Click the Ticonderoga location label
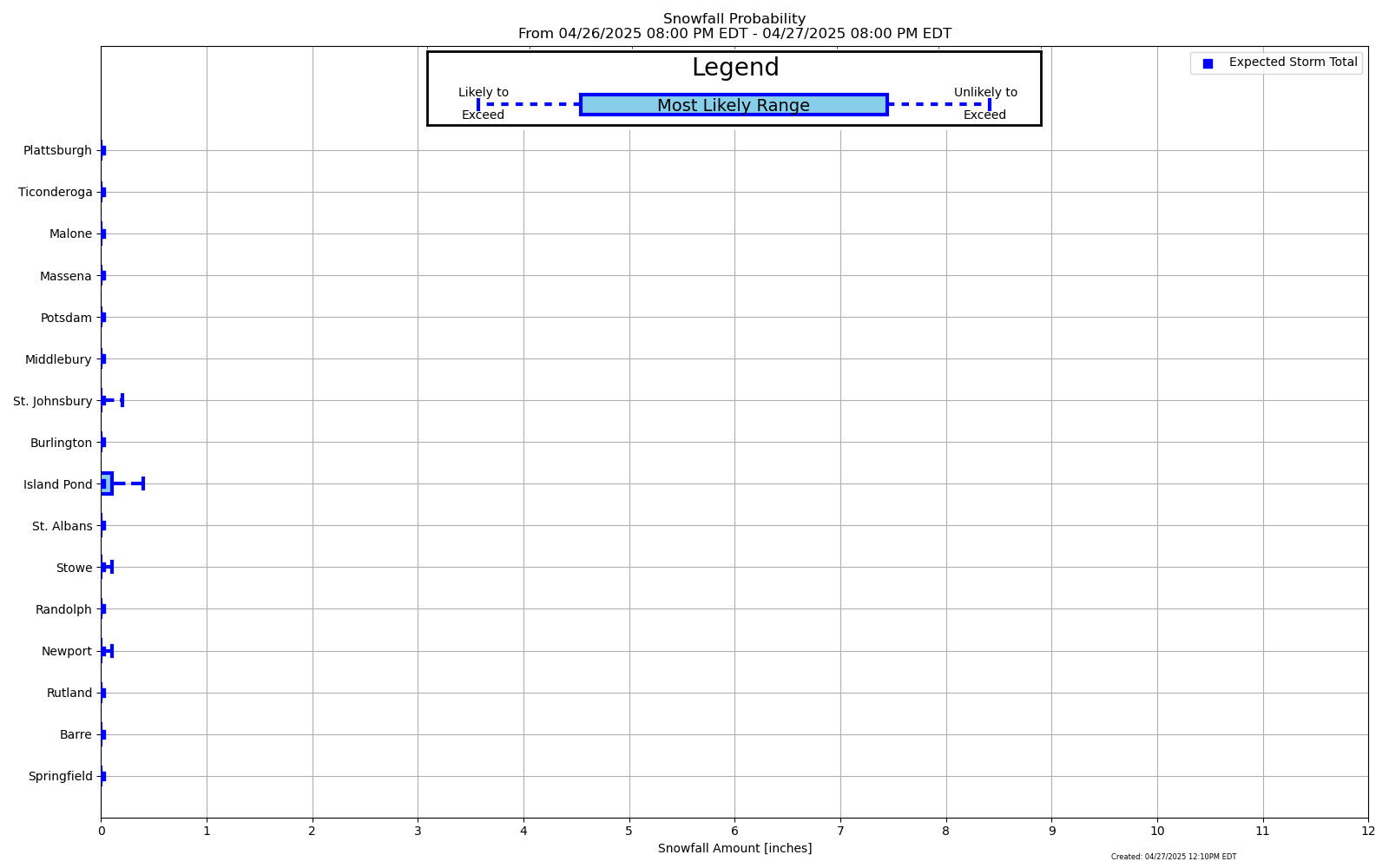1389x868 pixels. pyautogui.click(x=56, y=193)
